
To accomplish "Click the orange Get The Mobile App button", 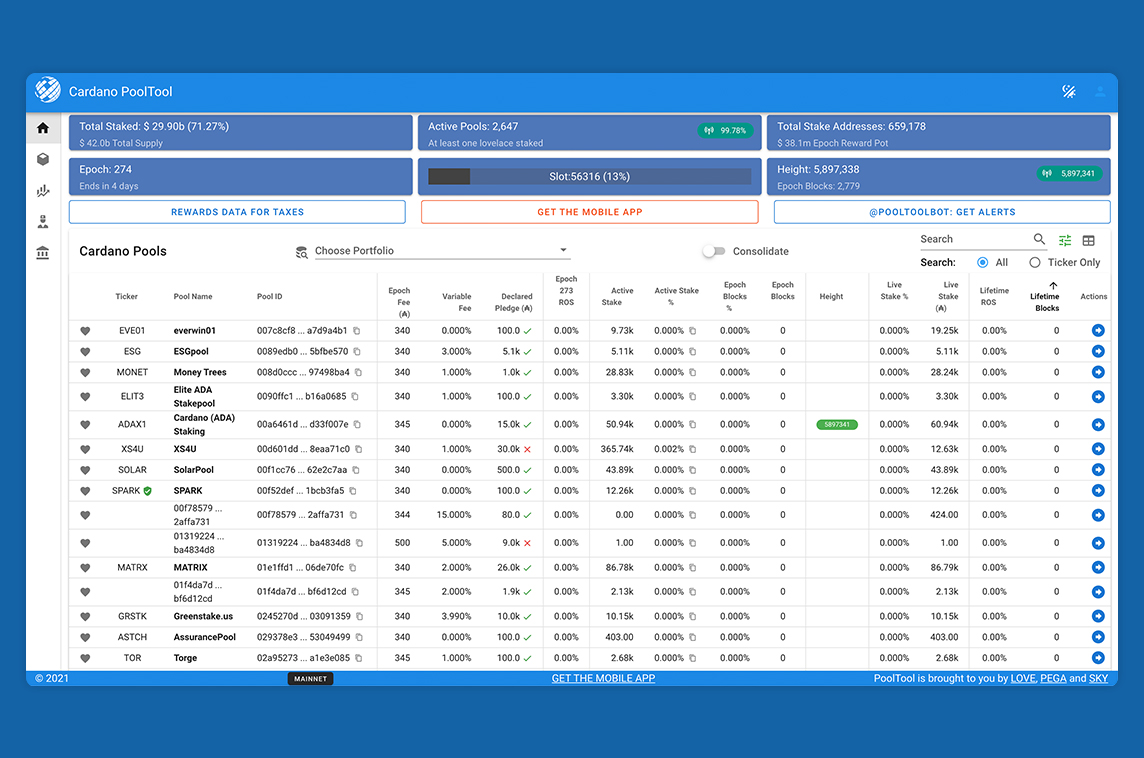I will coord(590,212).
